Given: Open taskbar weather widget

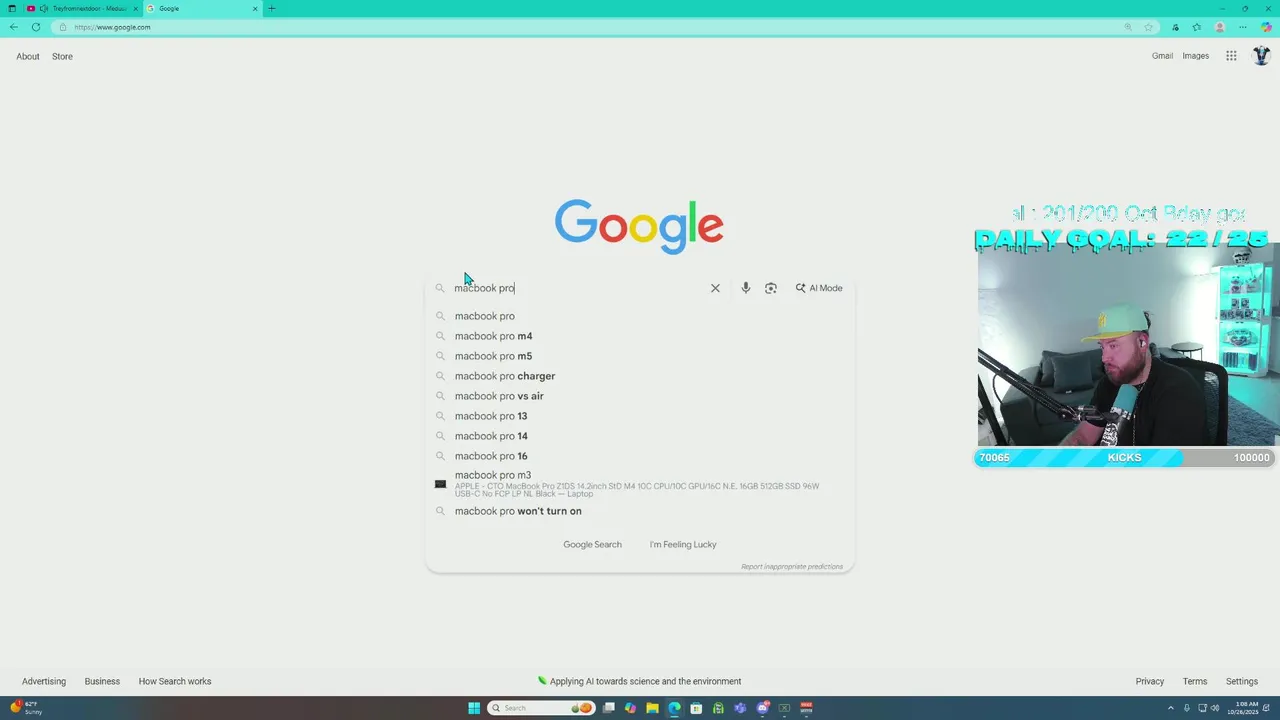Looking at the screenshot, I should coord(27,708).
